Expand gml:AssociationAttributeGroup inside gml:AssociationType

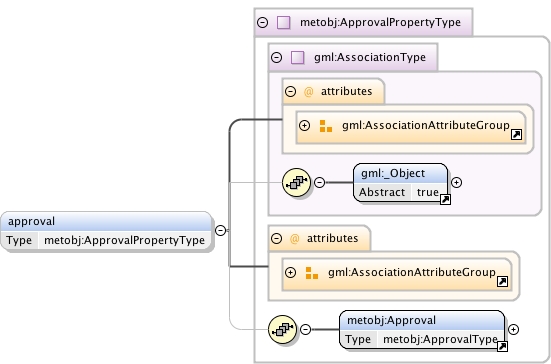point(304,125)
